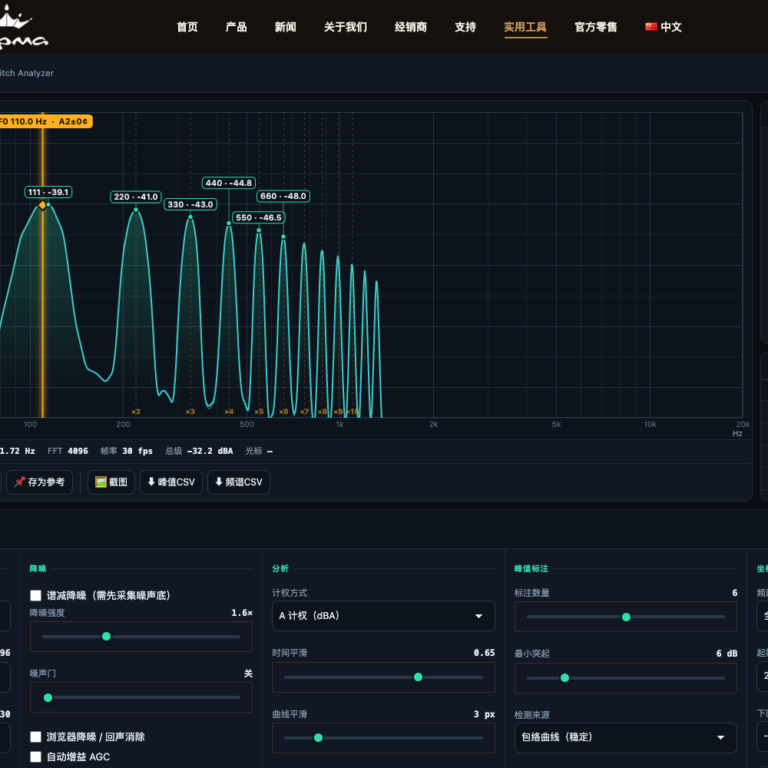Enable 浏览器降噪 / 回声消除 checkbox
Image resolution: width=768 pixels, height=768 pixels.
[x=36, y=737]
